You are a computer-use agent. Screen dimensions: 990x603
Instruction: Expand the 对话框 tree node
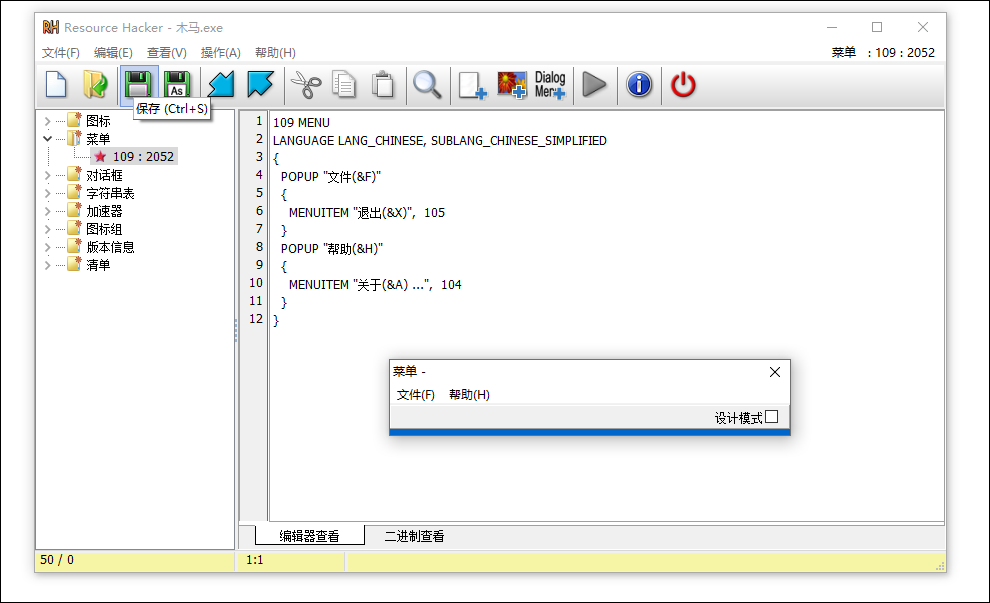(47, 175)
